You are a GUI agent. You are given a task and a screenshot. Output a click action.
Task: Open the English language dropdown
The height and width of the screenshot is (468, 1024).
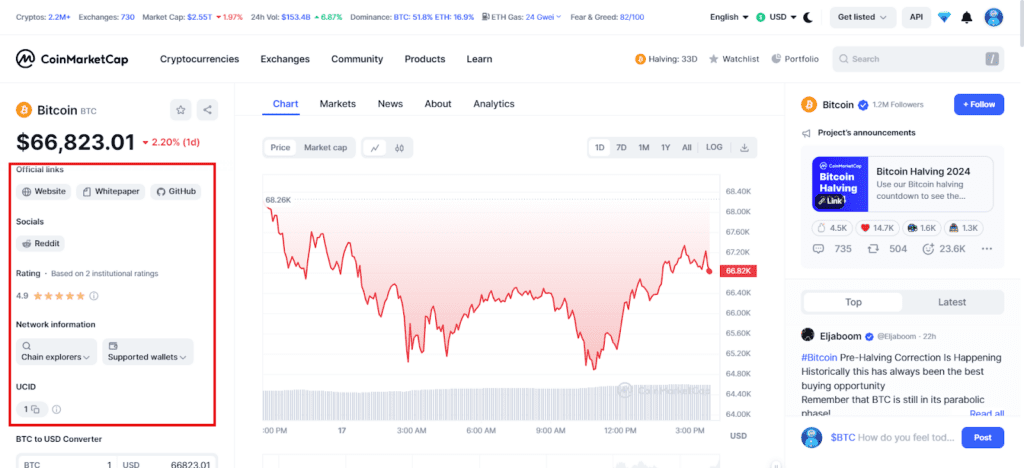[x=729, y=17]
